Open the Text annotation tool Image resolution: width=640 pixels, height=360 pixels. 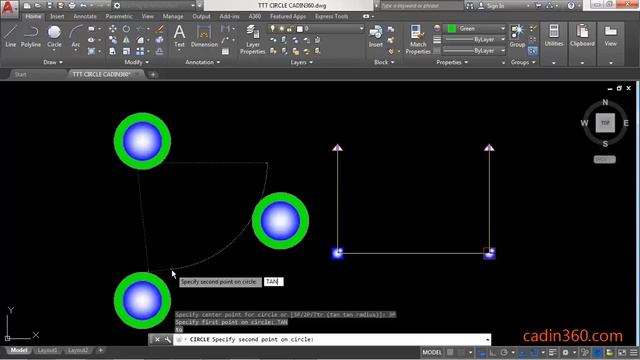pyautogui.click(x=179, y=36)
